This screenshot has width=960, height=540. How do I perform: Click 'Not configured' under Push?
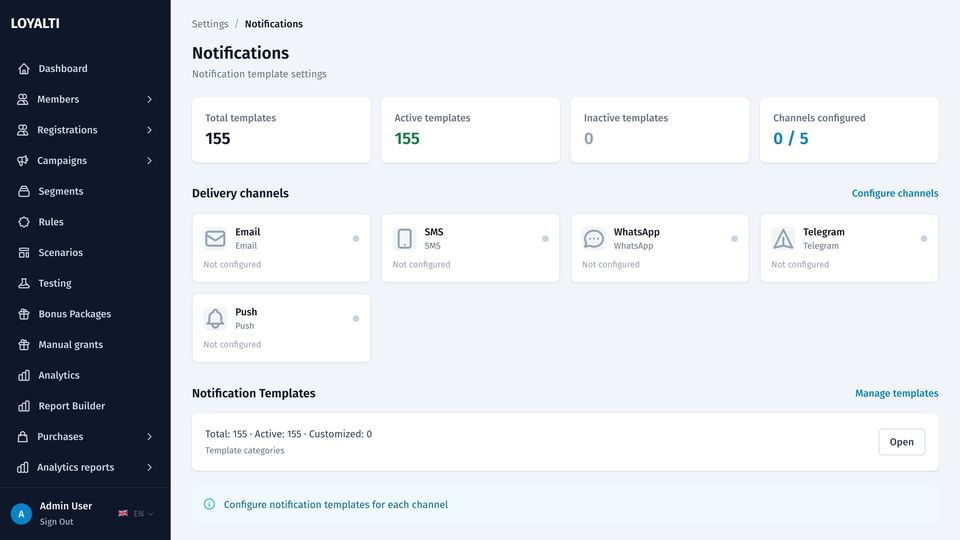tap(232, 345)
